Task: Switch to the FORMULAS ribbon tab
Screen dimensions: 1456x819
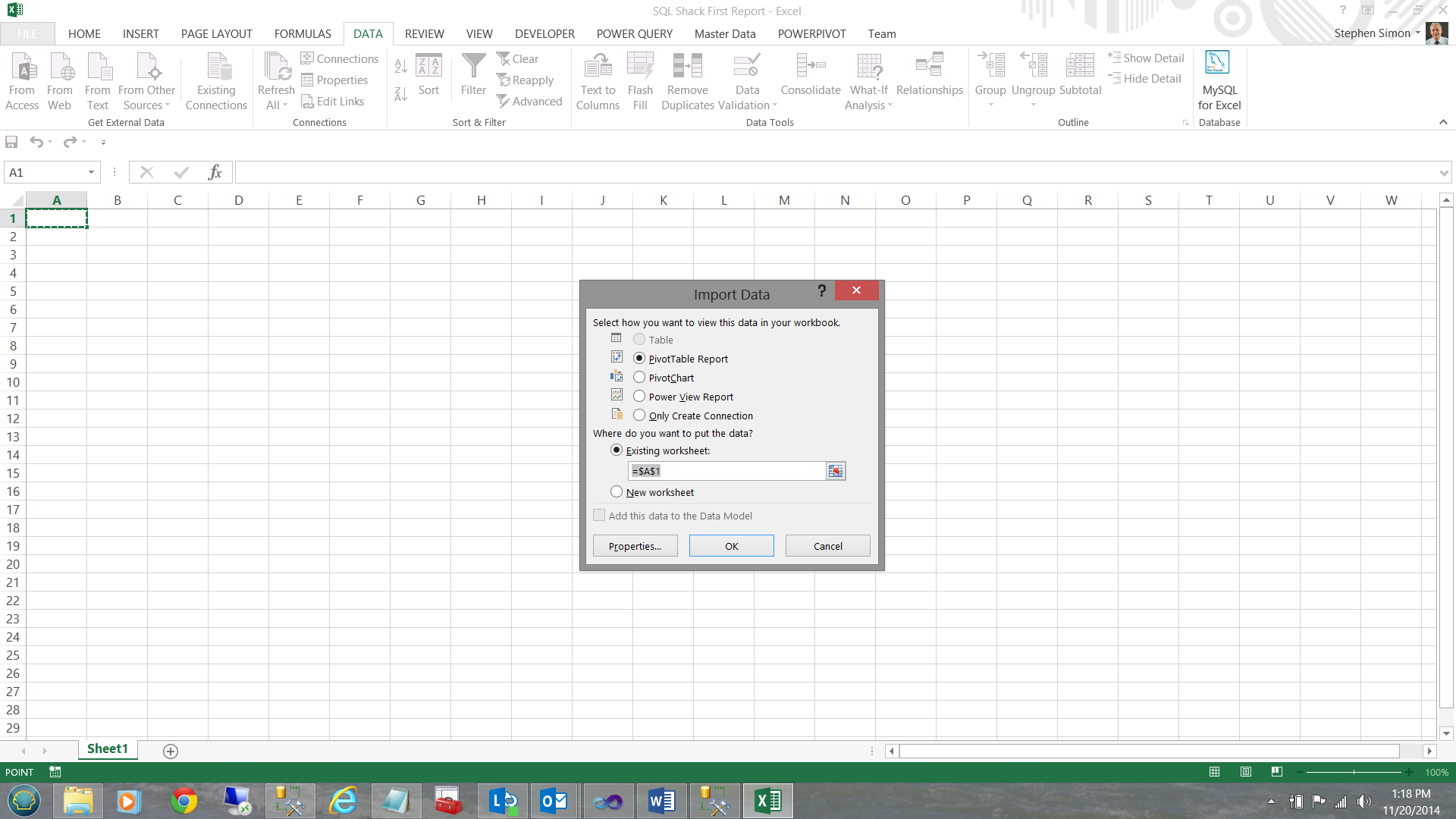Action: 303,34
